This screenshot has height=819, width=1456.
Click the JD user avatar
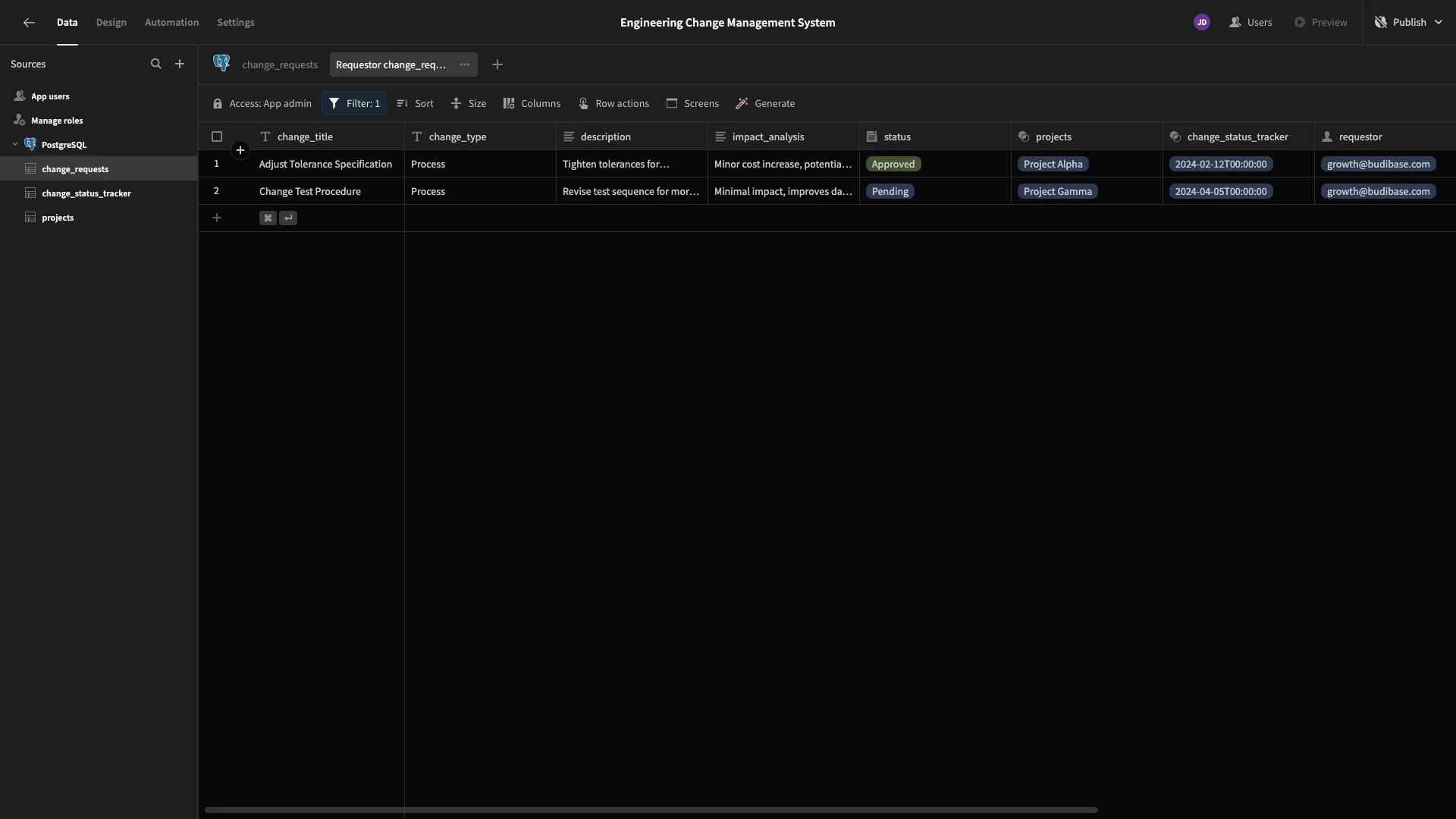tap(1201, 23)
